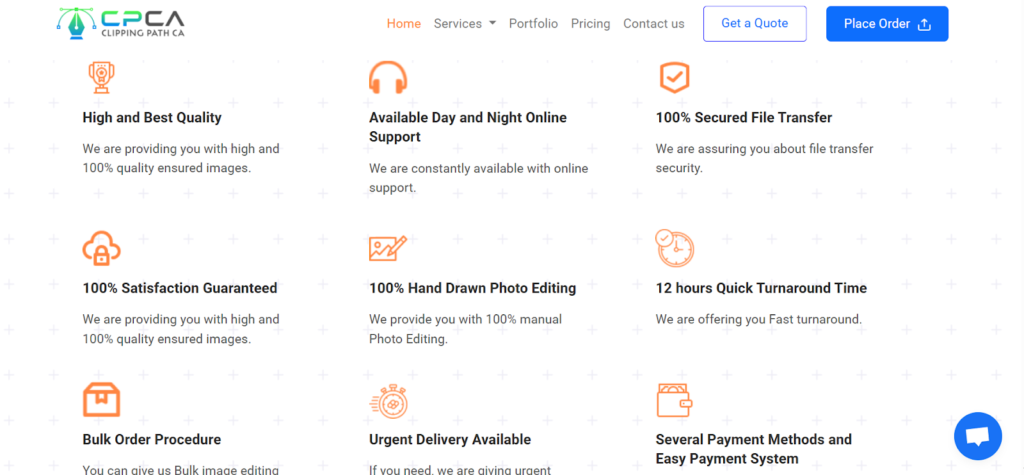Screen dimensions: 1024x475
Task: Click the trophy icon above High and Best Quality
Action: coord(101,77)
